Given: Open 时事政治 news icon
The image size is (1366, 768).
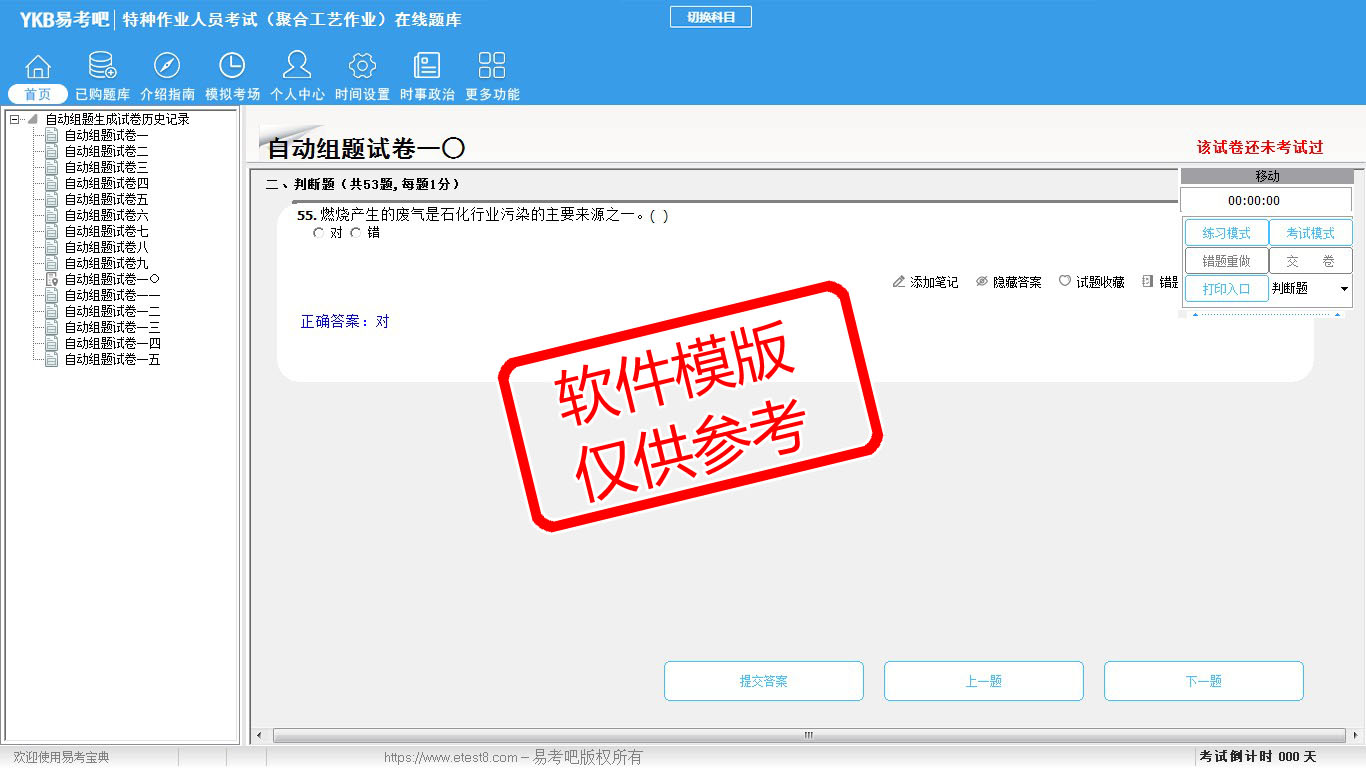Looking at the screenshot, I should (x=427, y=67).
